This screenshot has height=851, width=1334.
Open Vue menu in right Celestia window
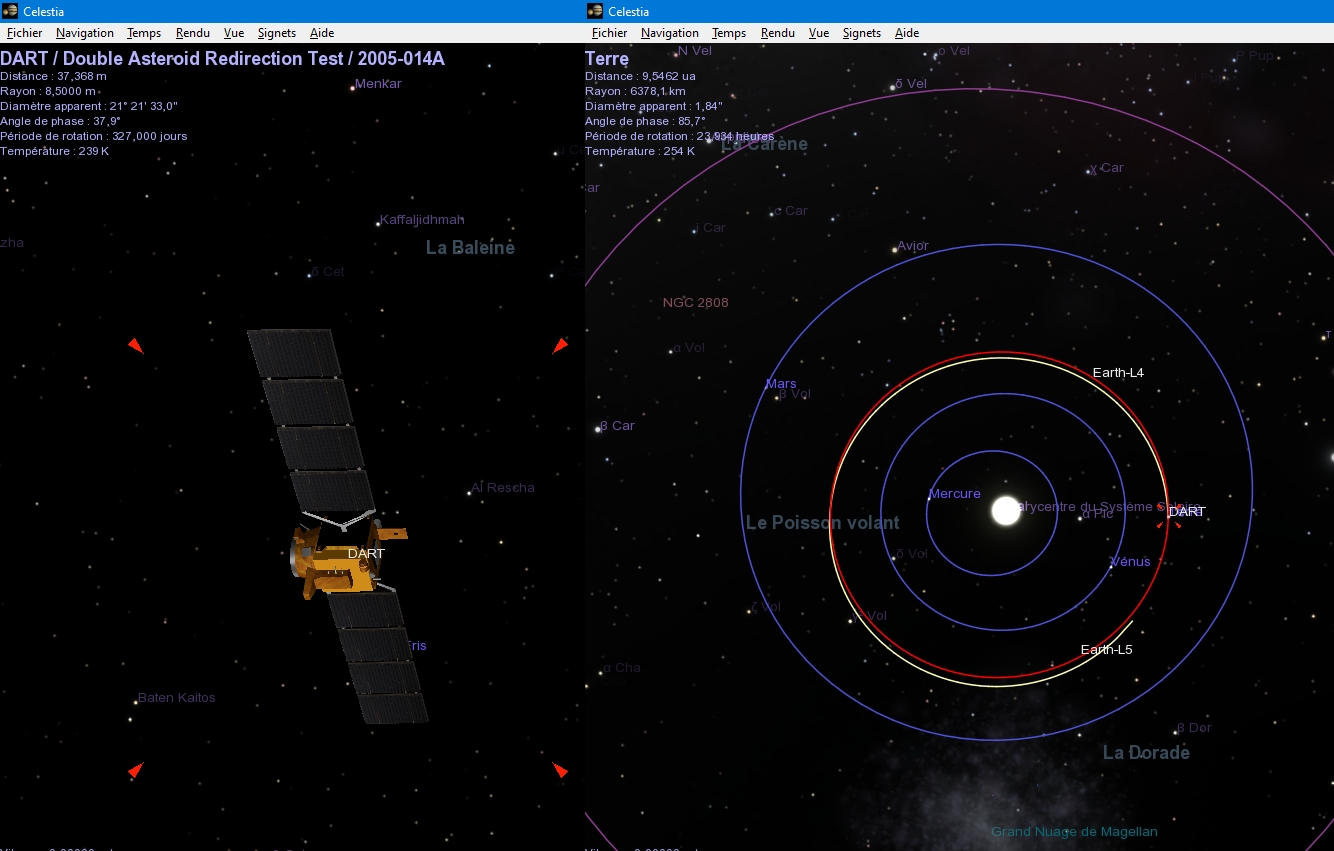819,33
